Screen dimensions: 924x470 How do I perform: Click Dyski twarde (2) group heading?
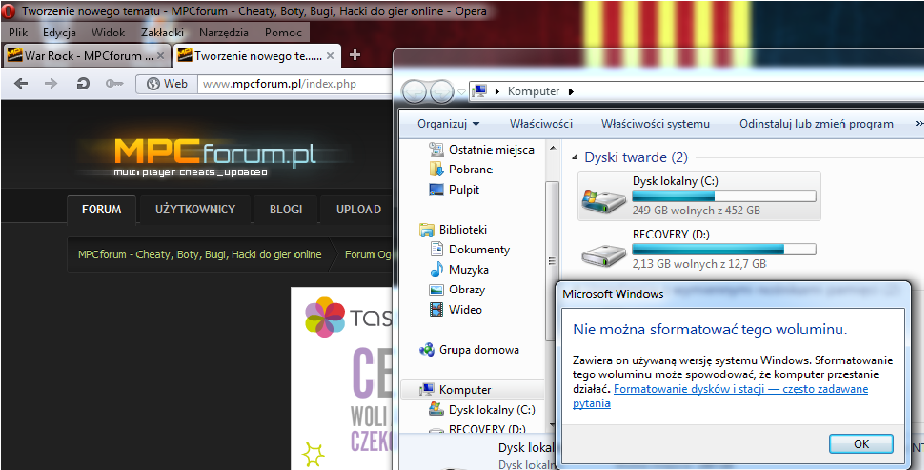[636, 157]
